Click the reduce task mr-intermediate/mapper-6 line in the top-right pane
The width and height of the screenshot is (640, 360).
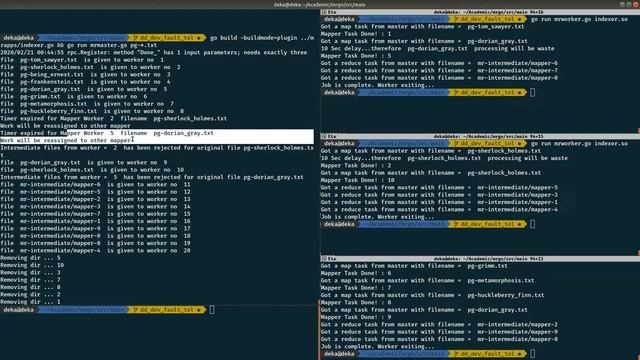[439, 63]
